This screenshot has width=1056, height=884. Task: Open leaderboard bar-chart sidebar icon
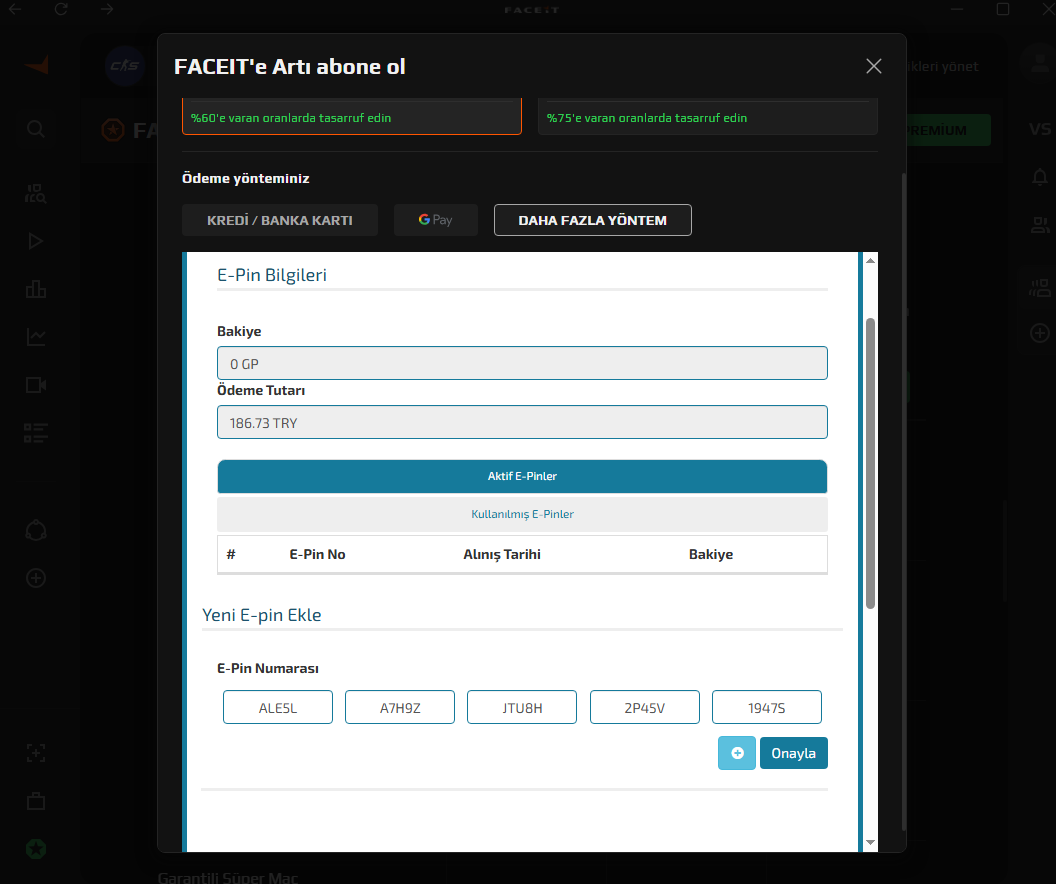36,289
